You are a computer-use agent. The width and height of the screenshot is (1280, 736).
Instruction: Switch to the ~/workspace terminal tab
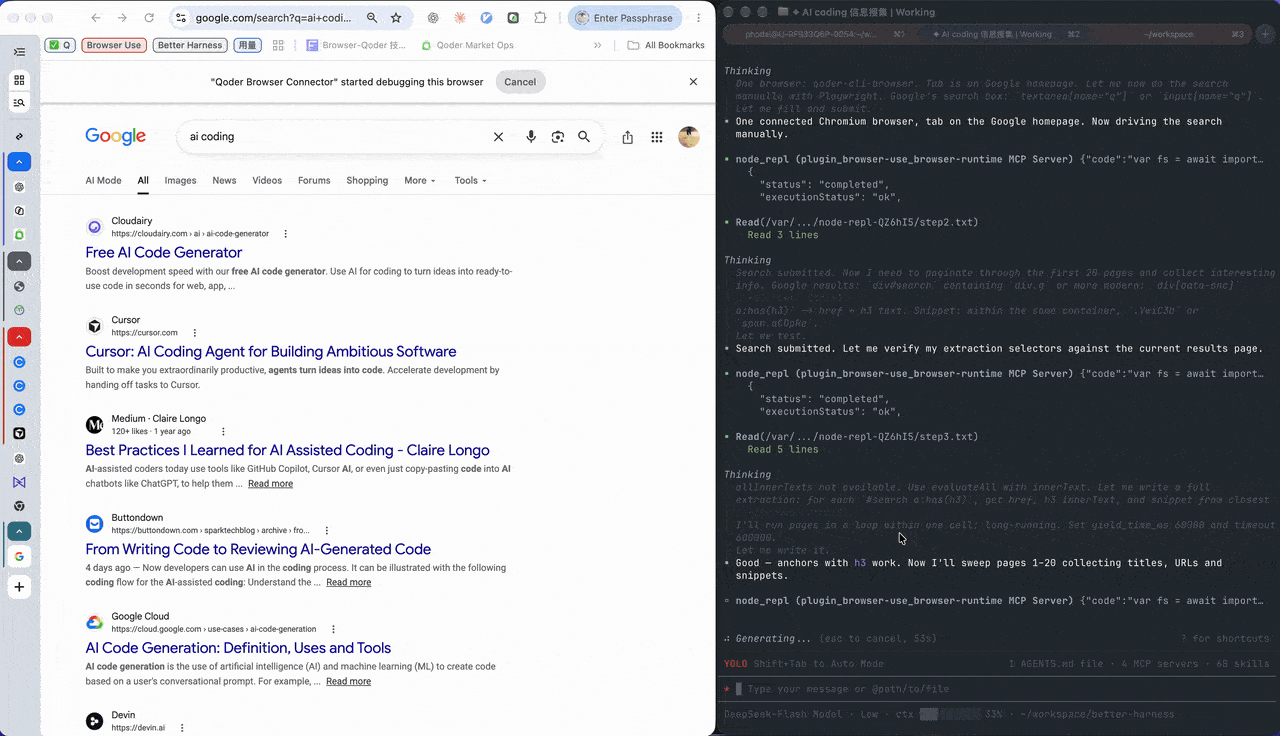coord(1170,34)
